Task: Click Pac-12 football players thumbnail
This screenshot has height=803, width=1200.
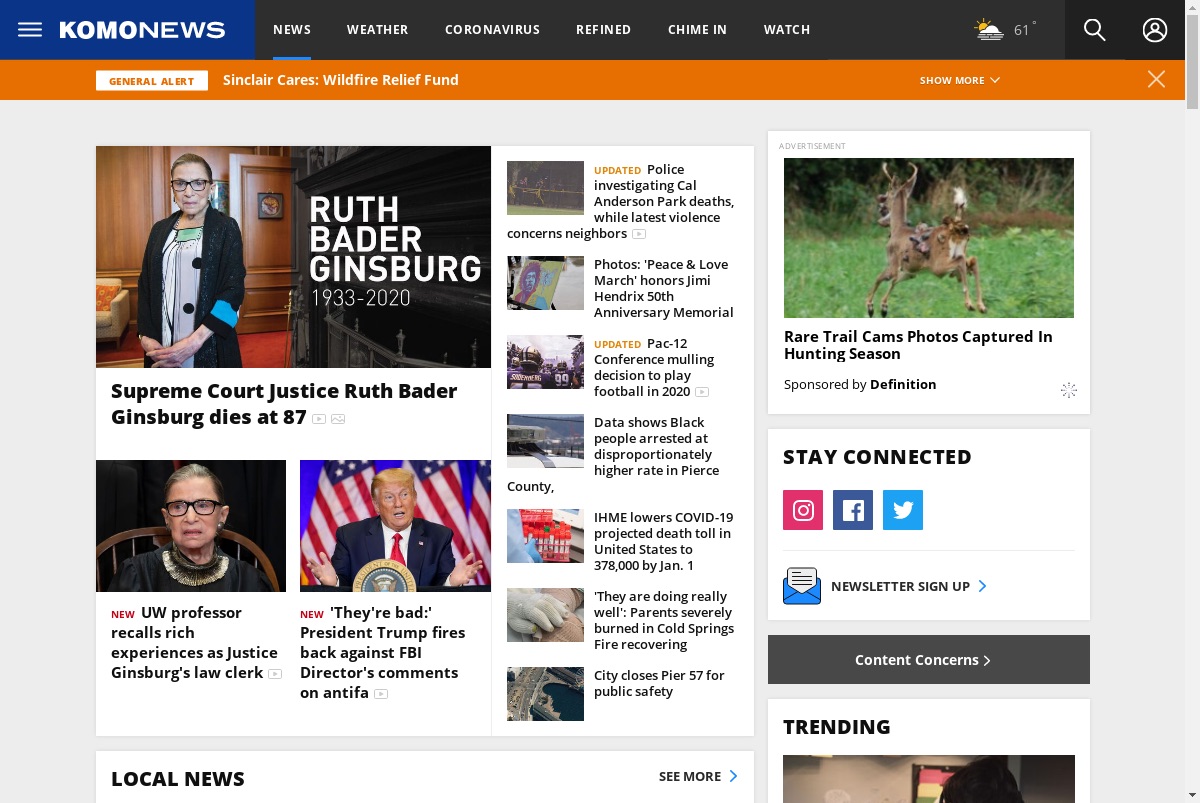Action: 545,362
